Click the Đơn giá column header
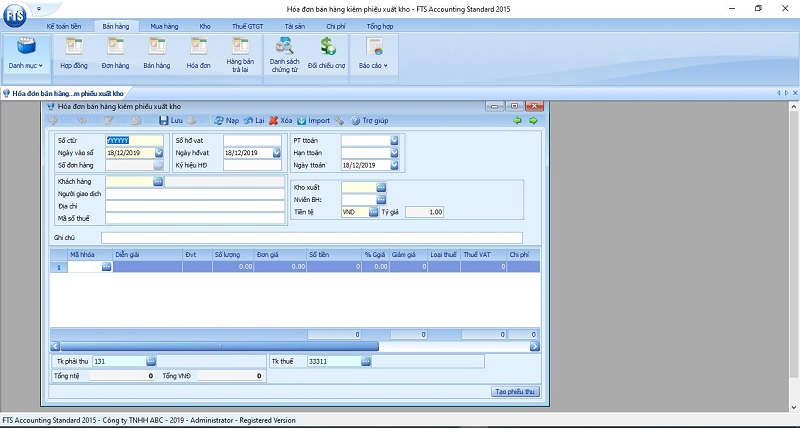Image resolution: width=800 pixels, height=428 pixels. click(280, 255)
